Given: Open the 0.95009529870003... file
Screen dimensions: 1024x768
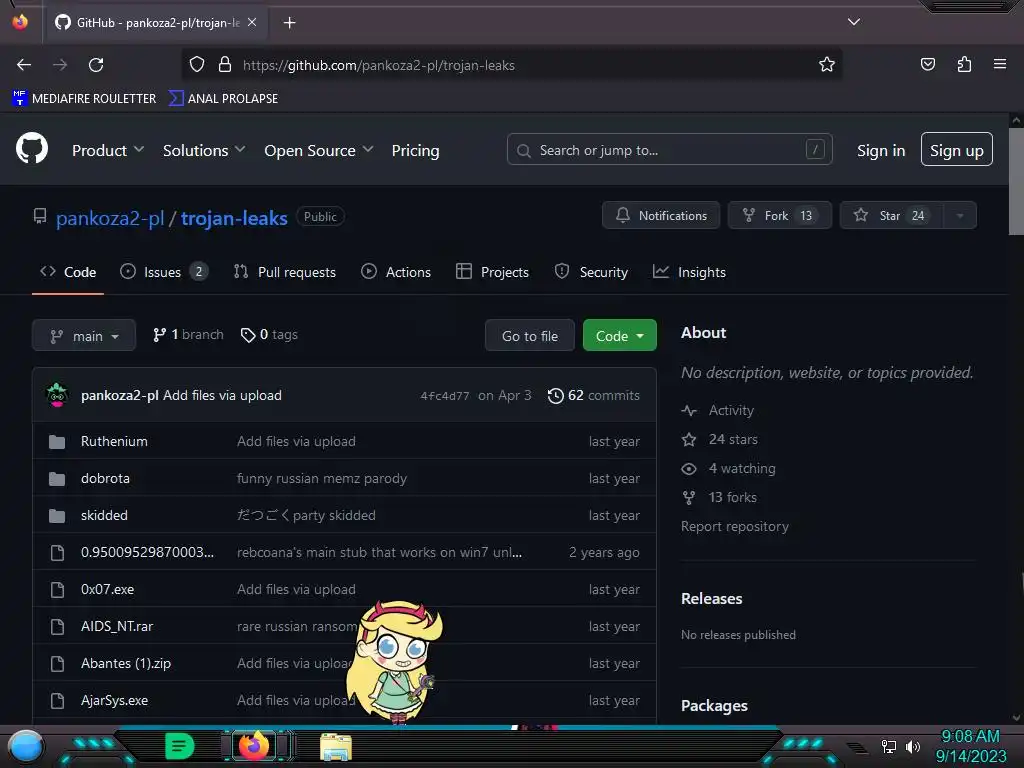Looking at the screenshot, I should click(x=148, y=552).
